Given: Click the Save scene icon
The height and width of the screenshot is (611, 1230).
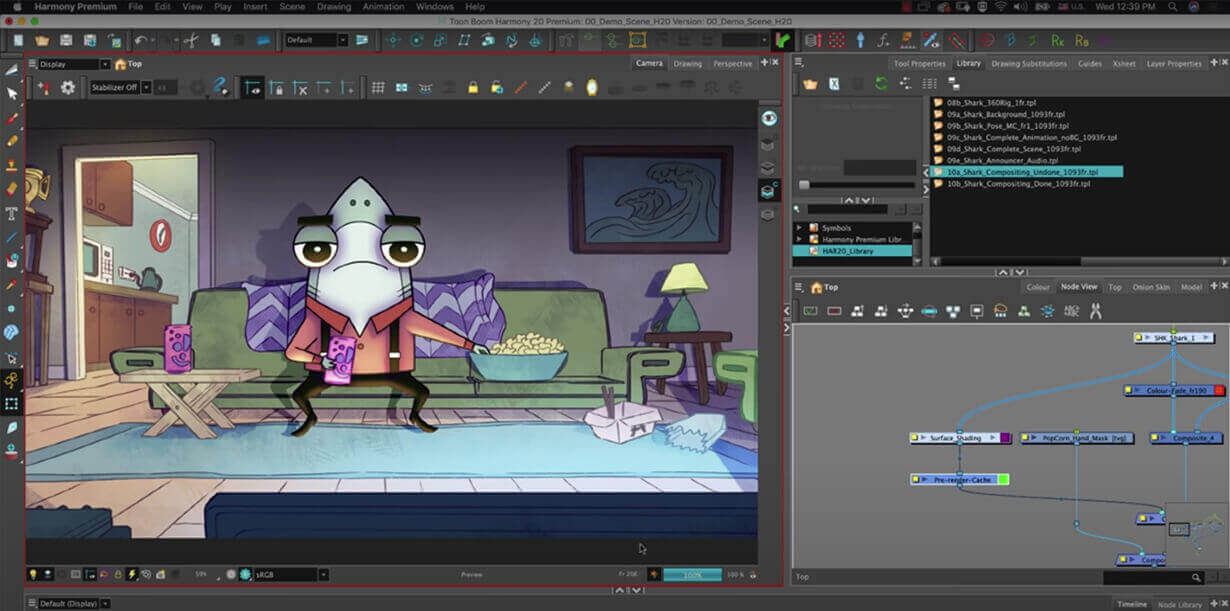Looking at the screenshot, I should click(65, 40).
